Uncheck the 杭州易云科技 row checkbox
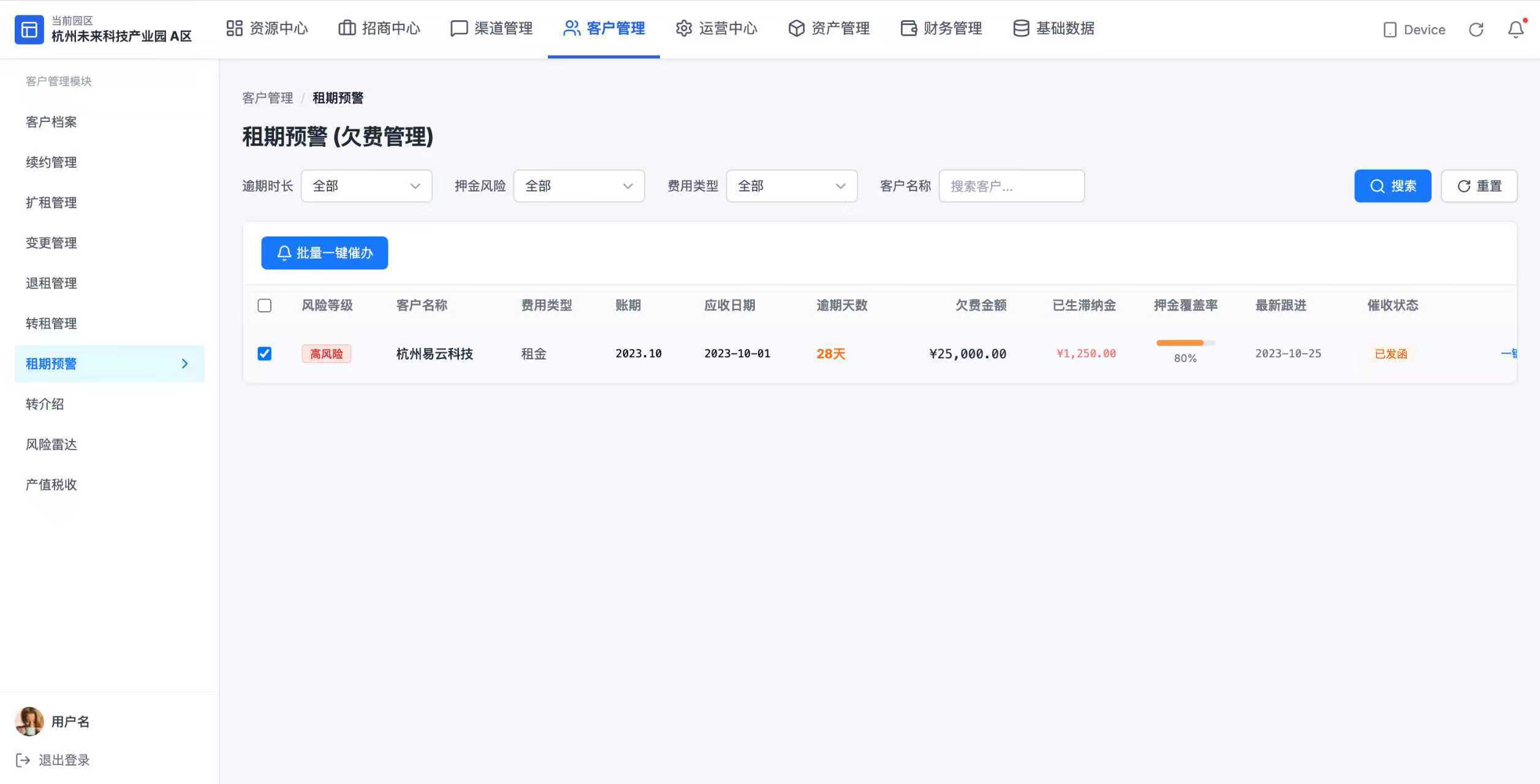 coord(264,353)
